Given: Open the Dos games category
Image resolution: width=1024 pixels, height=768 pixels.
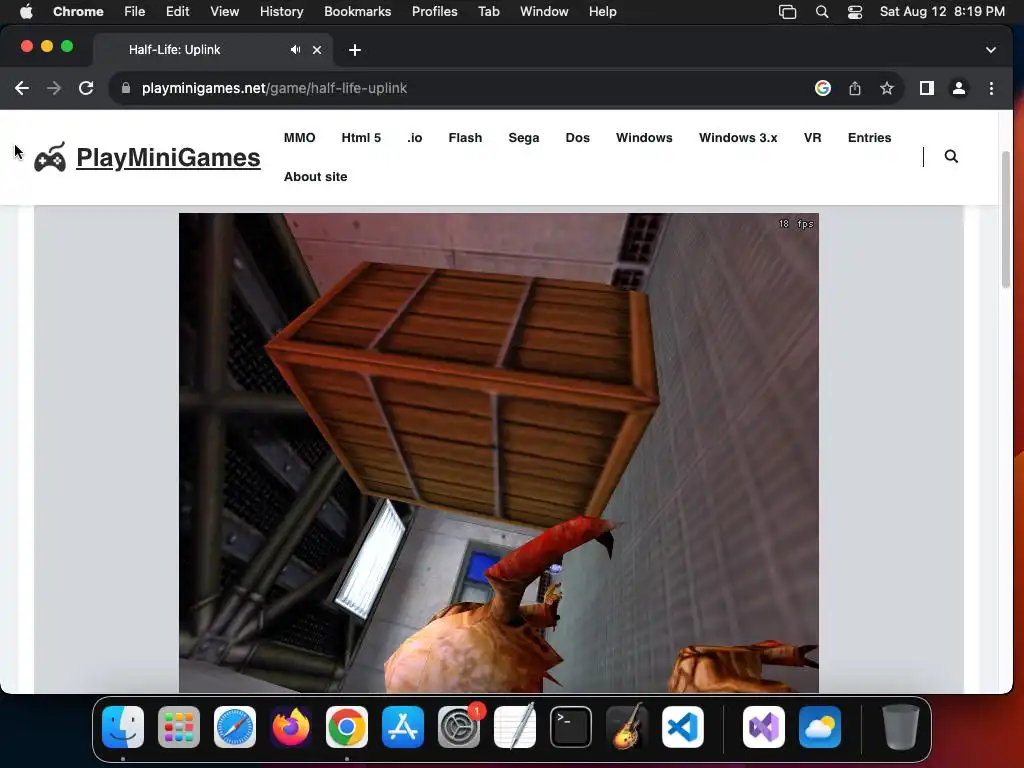Looking at the screenshot, I should coord(577,138).
